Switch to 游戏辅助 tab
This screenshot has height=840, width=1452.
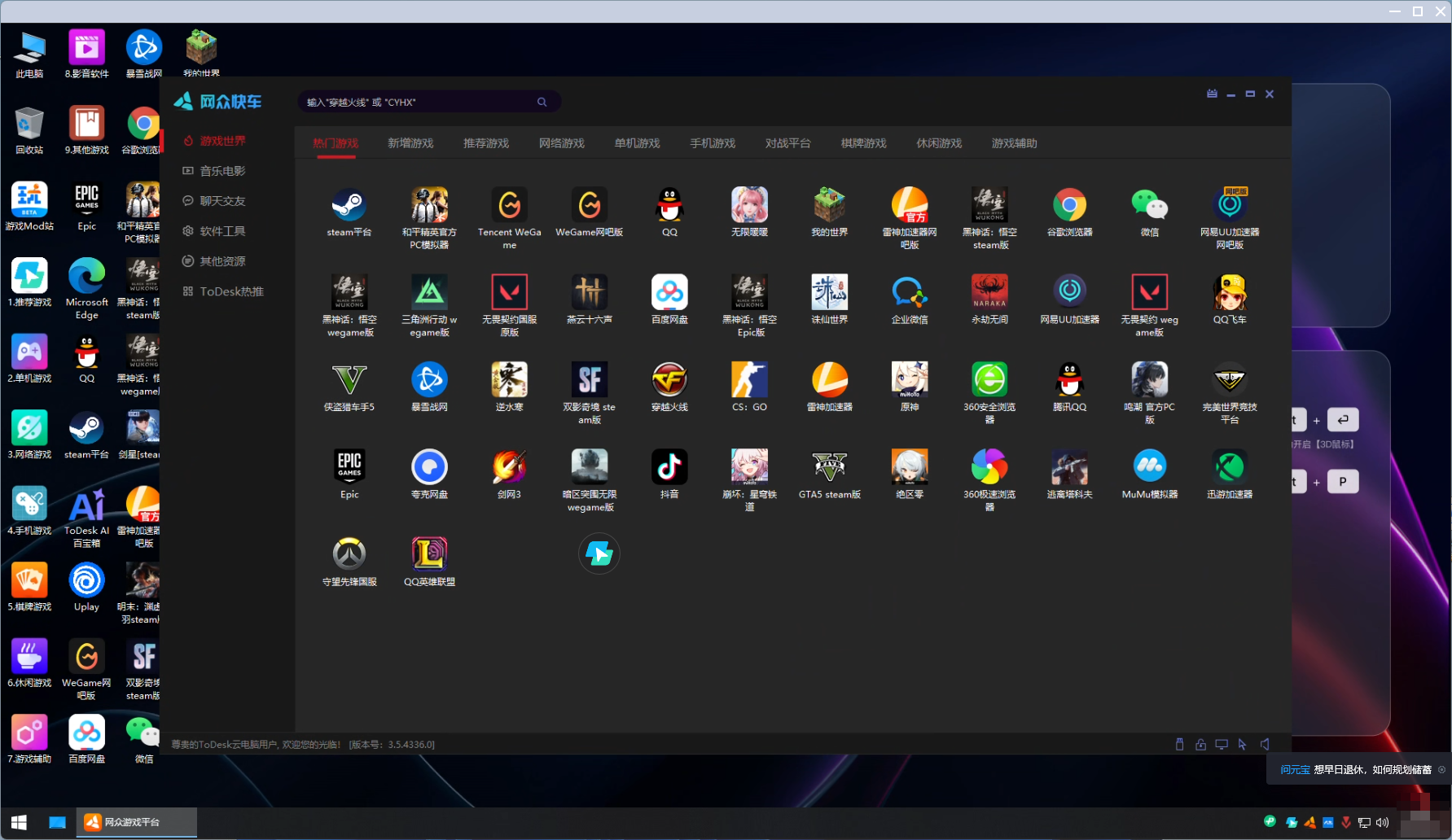1015,143
